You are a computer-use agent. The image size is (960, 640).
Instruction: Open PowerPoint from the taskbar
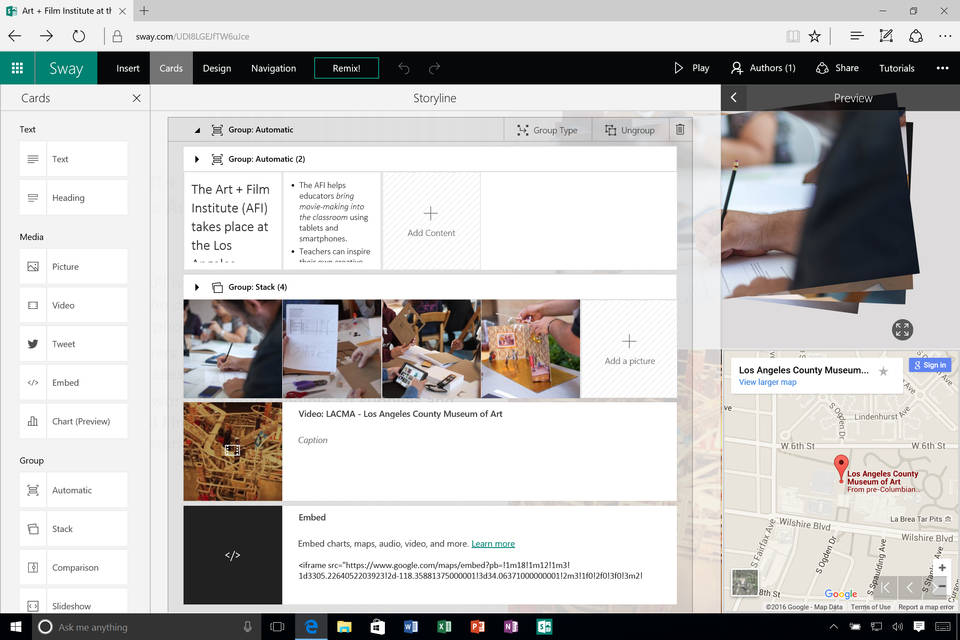click(478, 627)
